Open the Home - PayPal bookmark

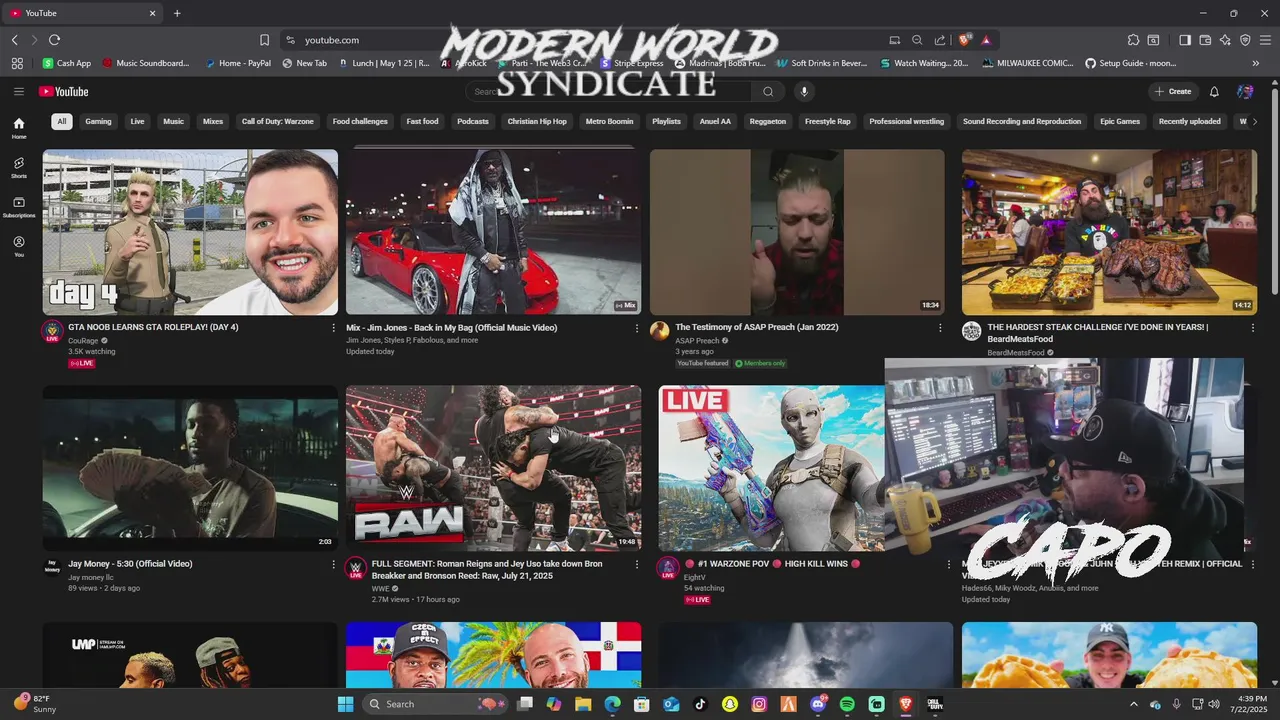tap(237, 63)
